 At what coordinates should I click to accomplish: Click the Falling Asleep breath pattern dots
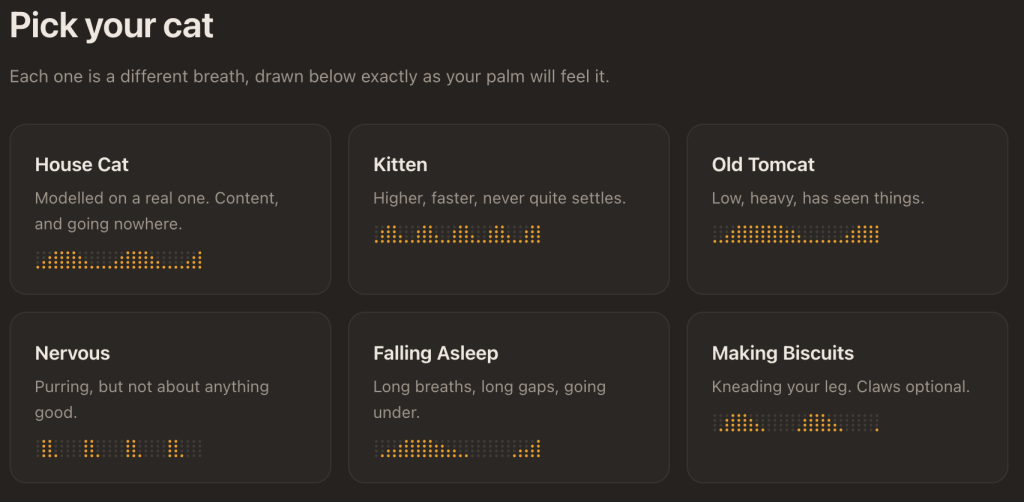(x=457, y=448)
